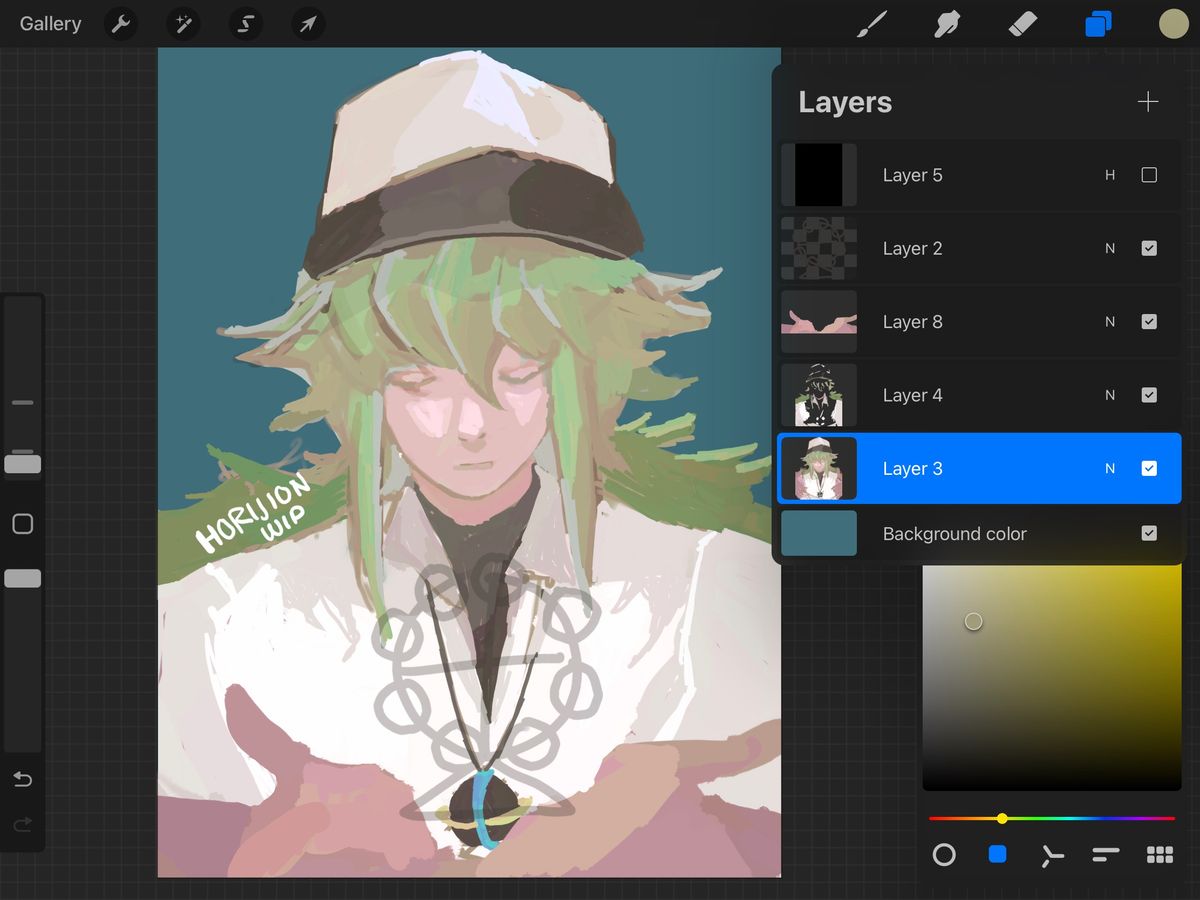Viewport: 1200px width, 900px height.
Task: Show hidden Layer 5 via checkbox
Action: coord(1149,175)
